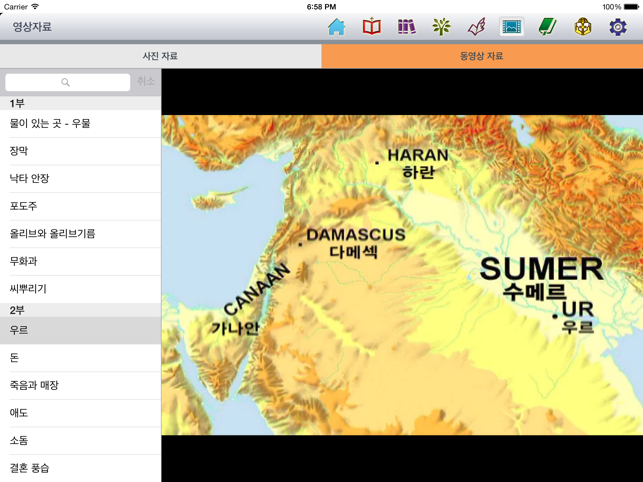Switch to the 사진 자료 tab
Viewport: 643px width, 482px height.
coord(160,56)
